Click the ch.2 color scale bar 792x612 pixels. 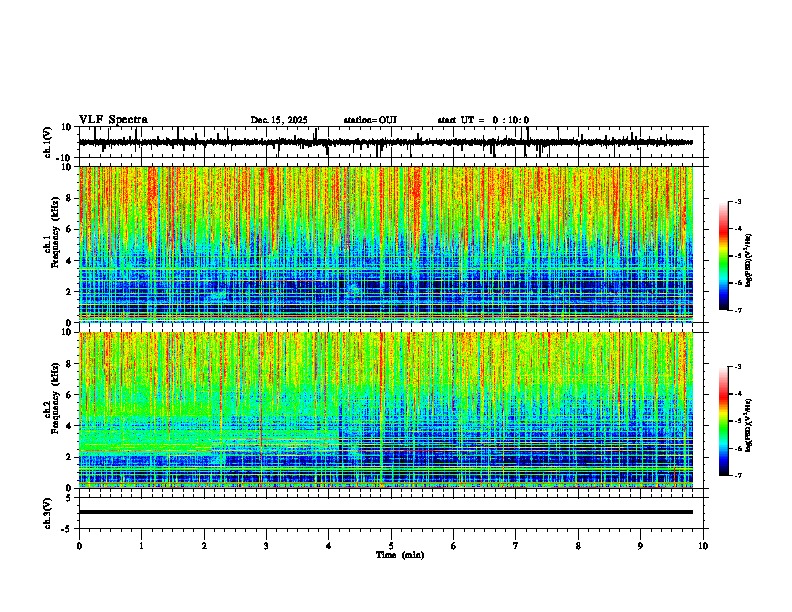click(x=723, y=421)
